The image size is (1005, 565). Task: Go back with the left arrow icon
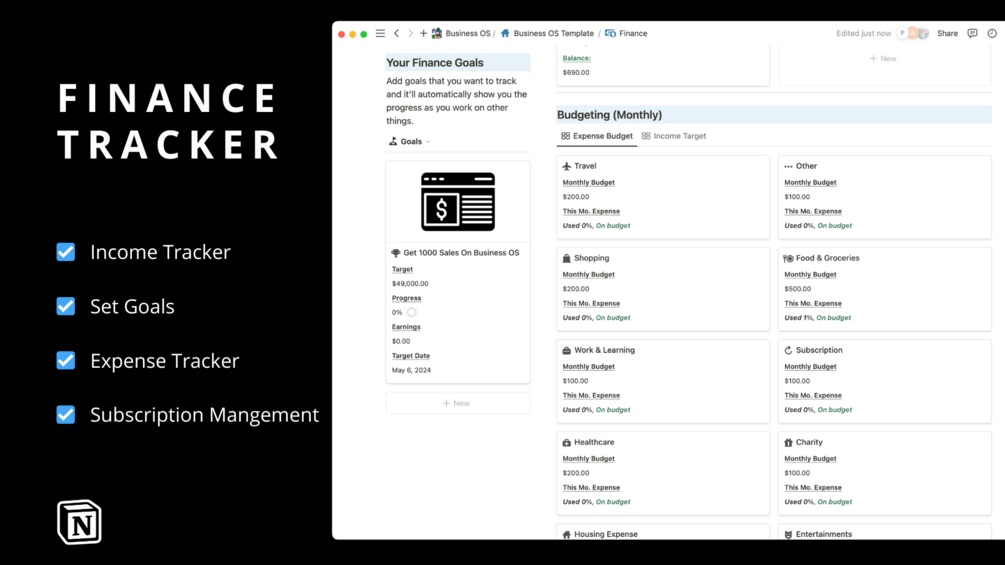397,33
